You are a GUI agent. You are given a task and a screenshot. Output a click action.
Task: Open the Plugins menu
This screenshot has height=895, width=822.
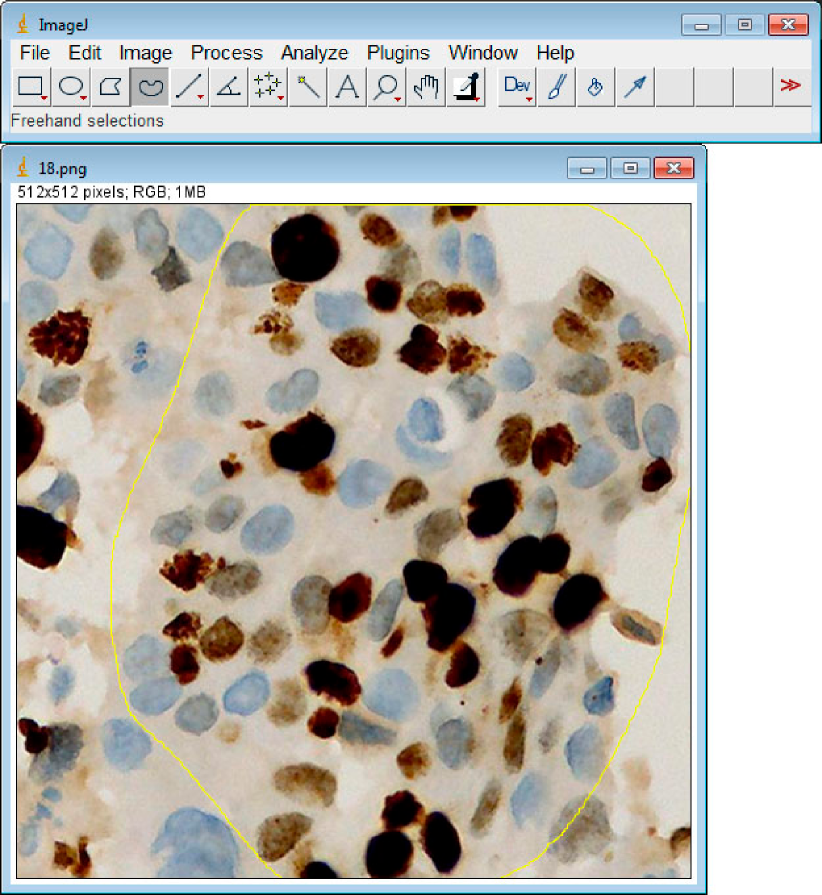point(398,53)
